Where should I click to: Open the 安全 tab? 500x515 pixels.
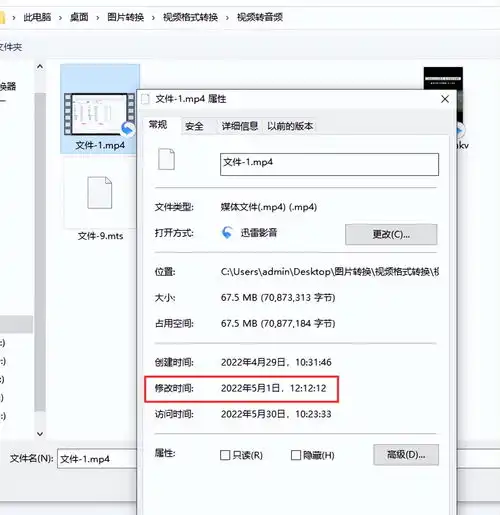[x=194, y=126]
